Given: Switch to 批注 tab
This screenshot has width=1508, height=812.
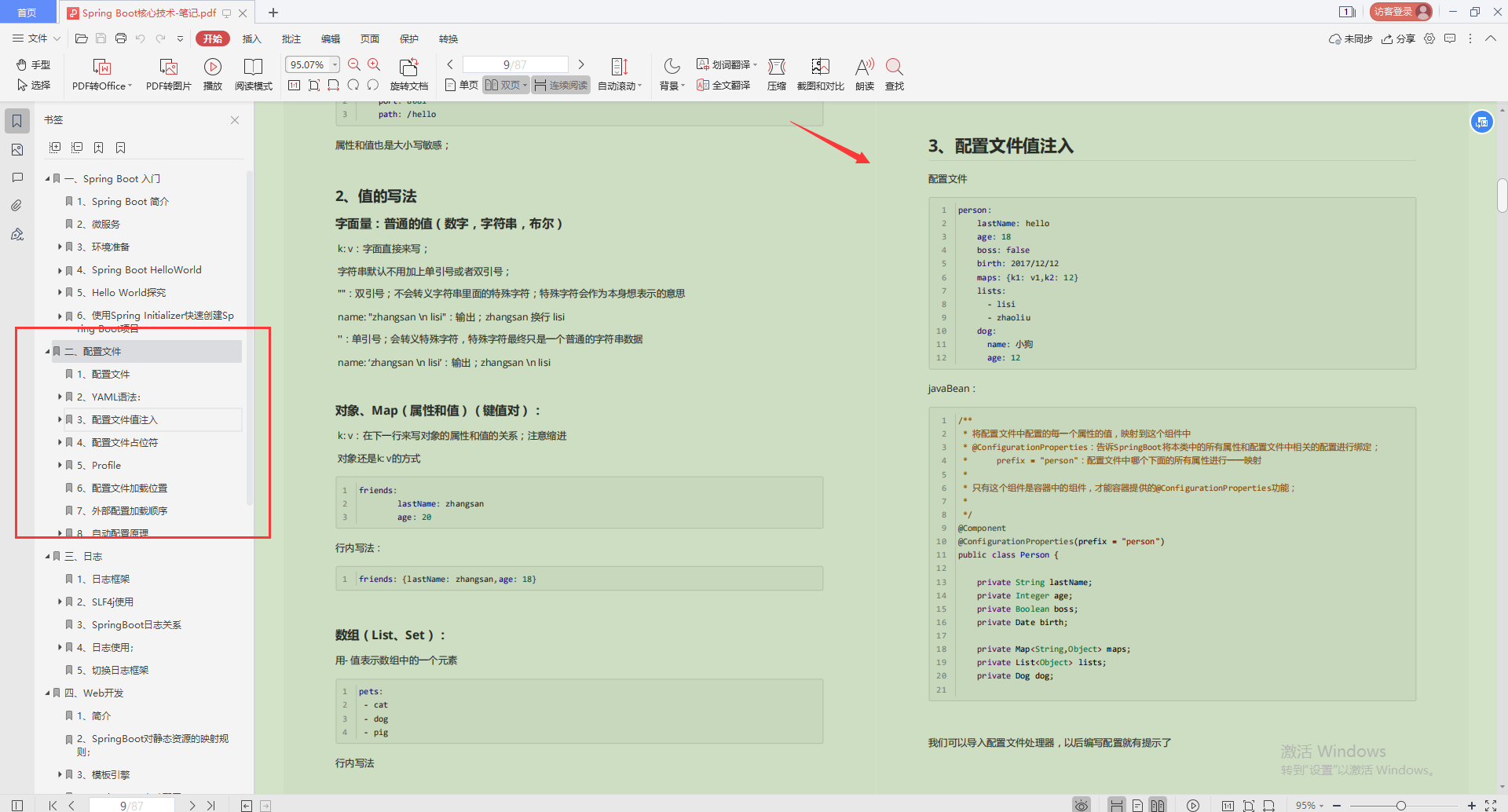Looking at the screenshot, I should [291, 38].
